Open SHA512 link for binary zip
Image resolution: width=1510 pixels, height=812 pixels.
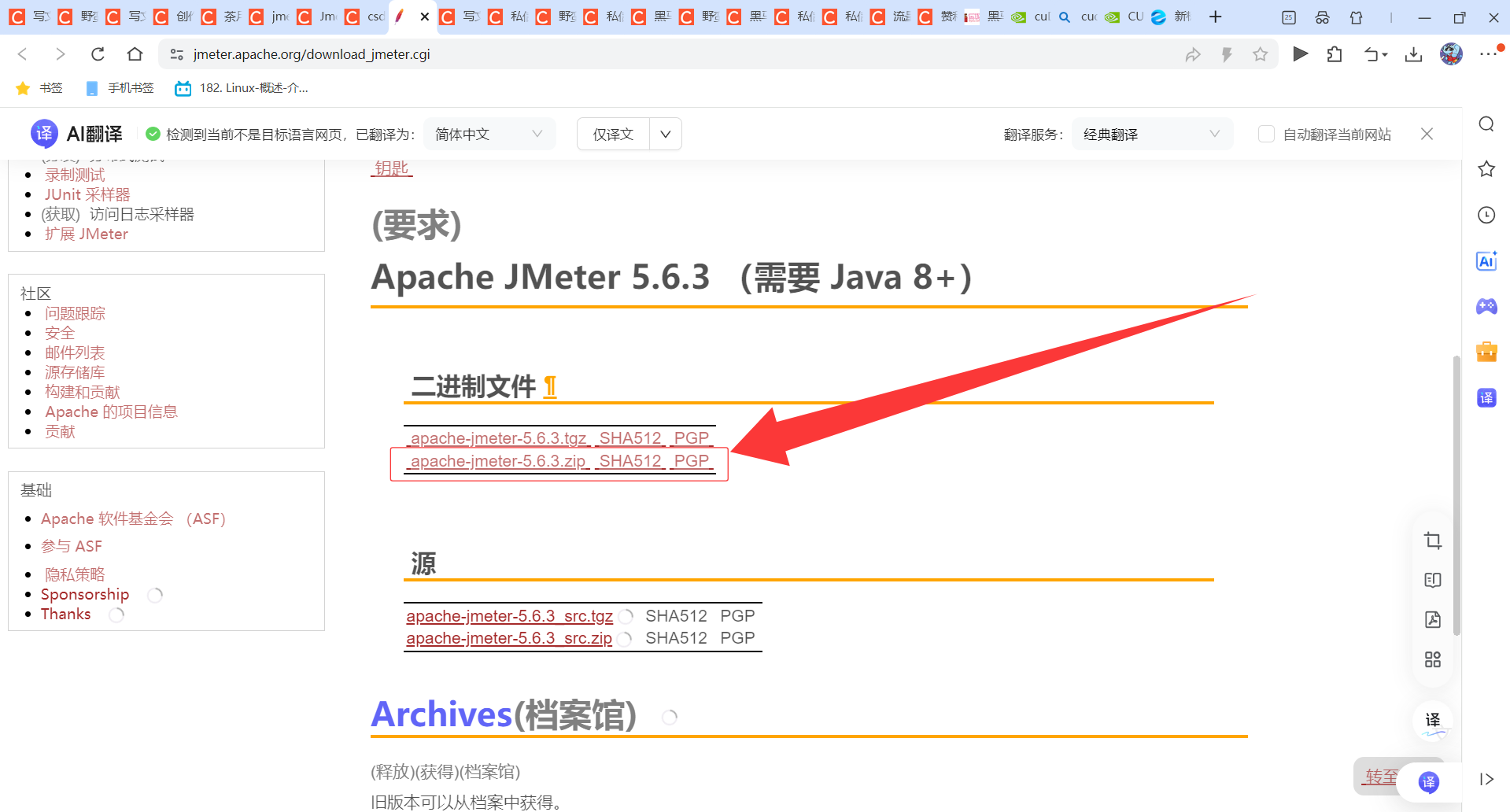tap(630, 461)
